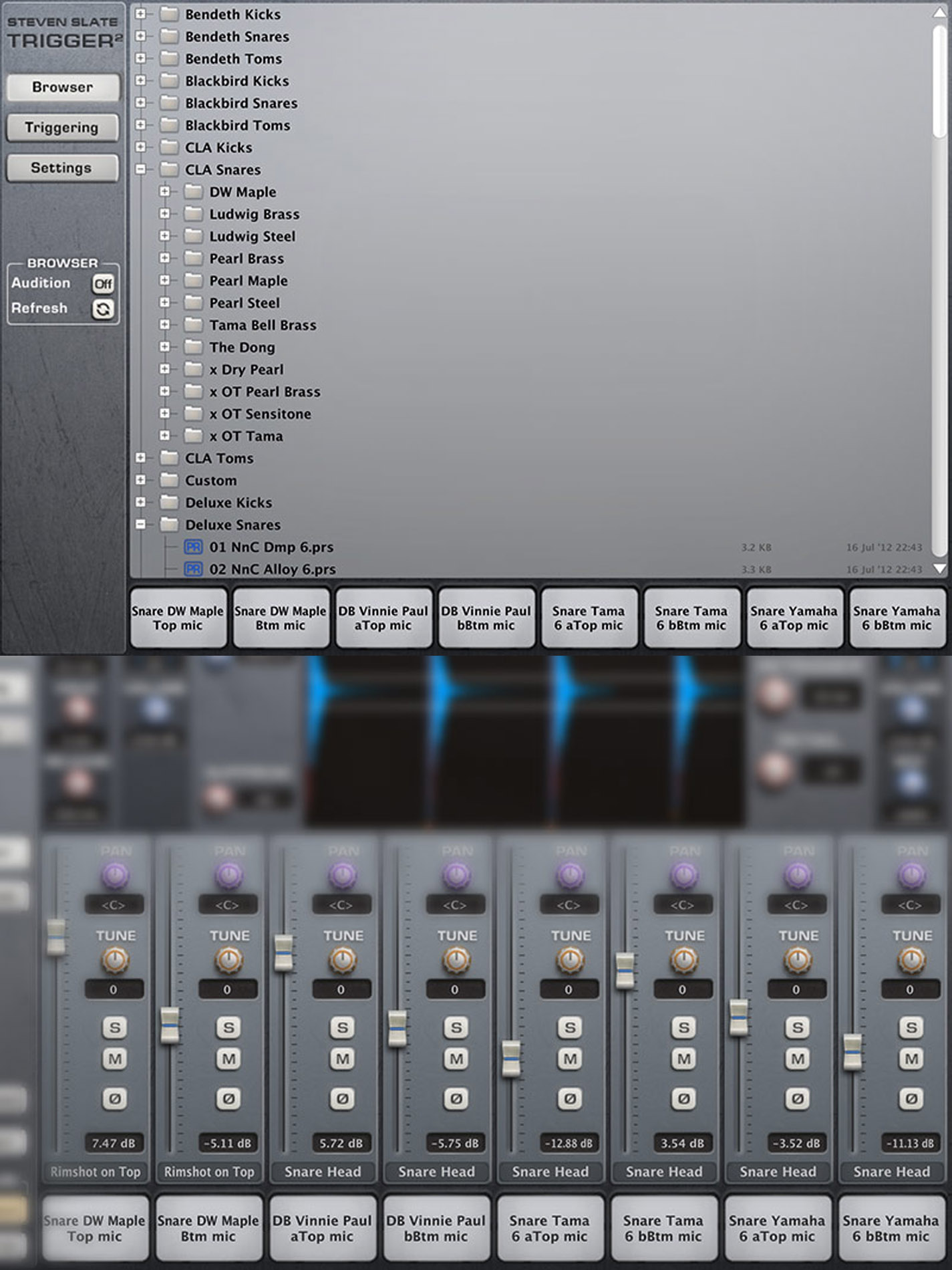Click the fader on the 7.47 dB channel

click(x=56, y=936)
